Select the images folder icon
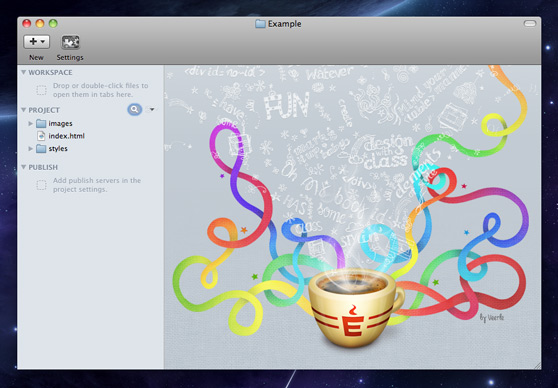Viewport: 558px width, 388px height. coord(41,124)
